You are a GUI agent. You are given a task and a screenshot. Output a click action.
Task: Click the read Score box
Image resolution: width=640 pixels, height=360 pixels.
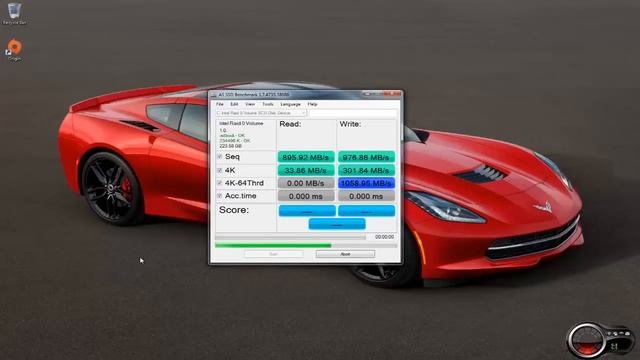(307, 211)
